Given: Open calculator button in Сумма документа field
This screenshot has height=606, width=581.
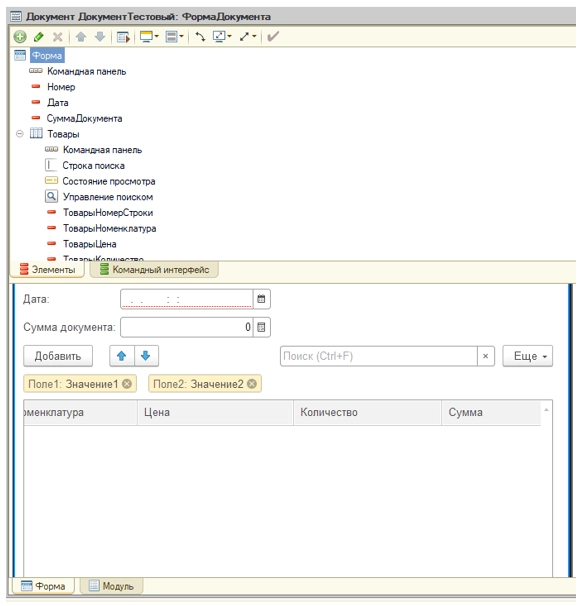Looking at the screenshot, I should [x=261, y=327].
